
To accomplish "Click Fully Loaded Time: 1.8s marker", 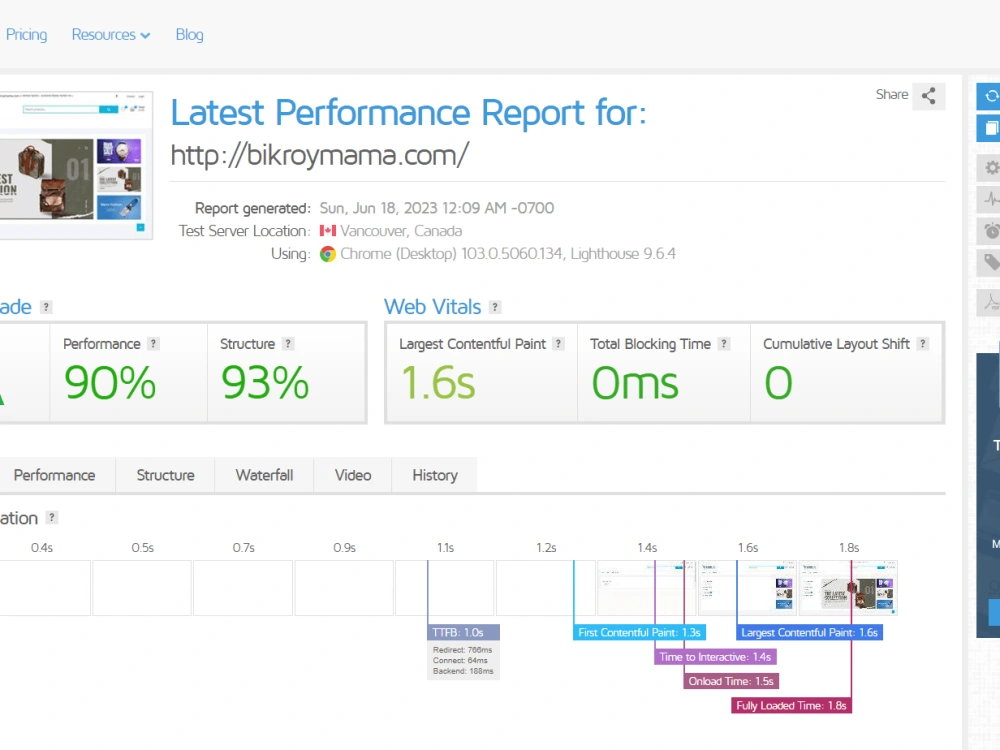I will [x=791, y=705].
